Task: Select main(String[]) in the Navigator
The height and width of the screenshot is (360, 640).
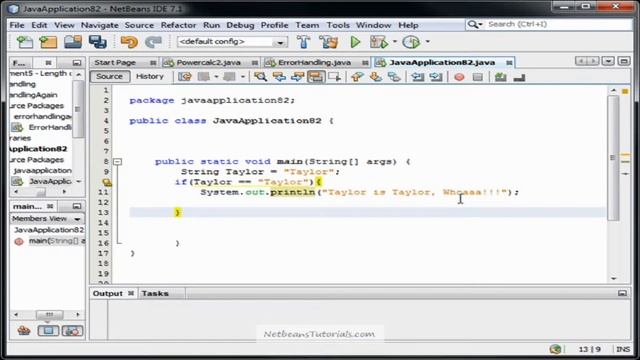Action: pyautogui.click(x=49, y=241)
